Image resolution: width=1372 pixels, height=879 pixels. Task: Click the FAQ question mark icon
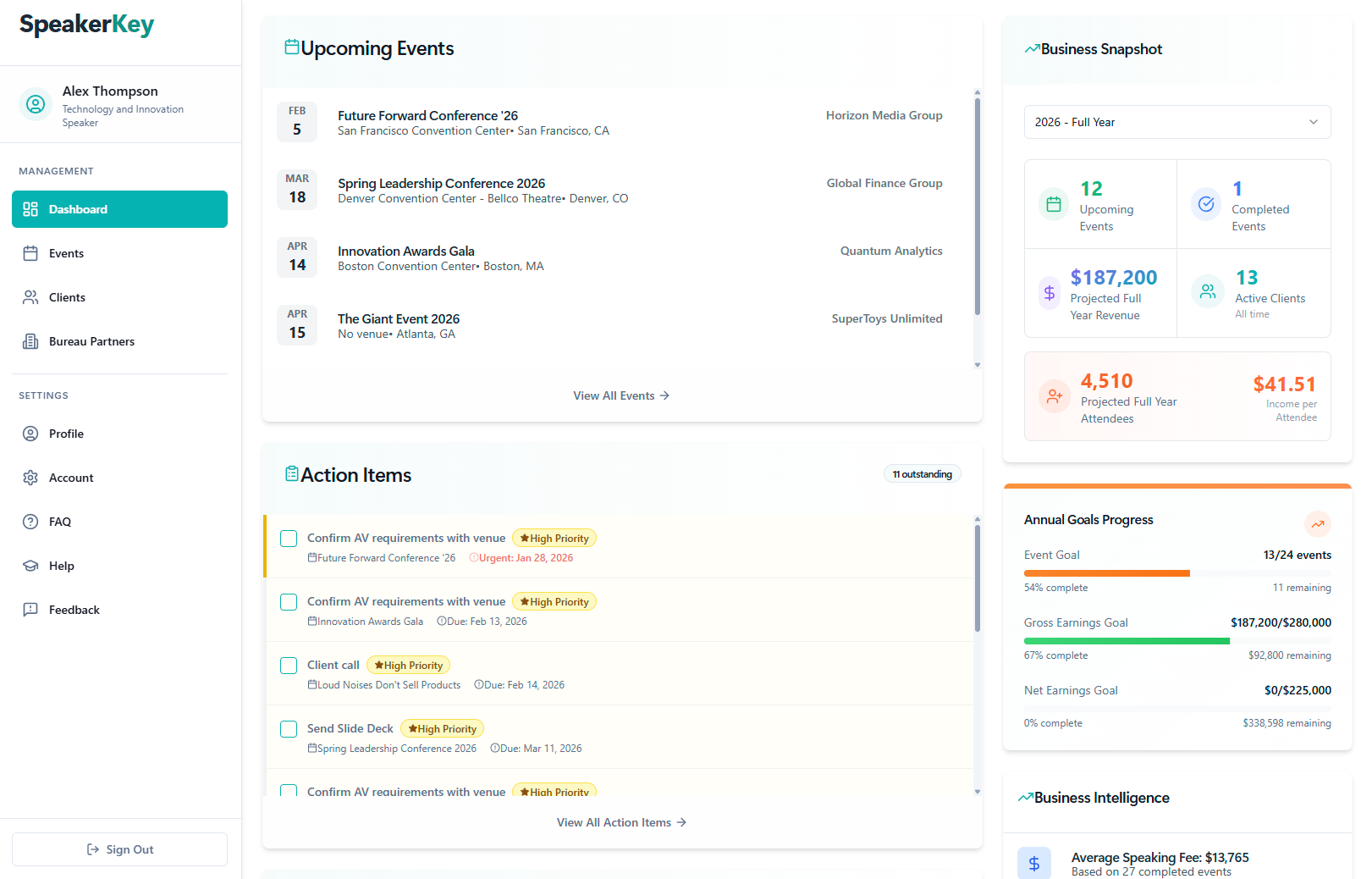pyautogui.click(x=30, y=522)
